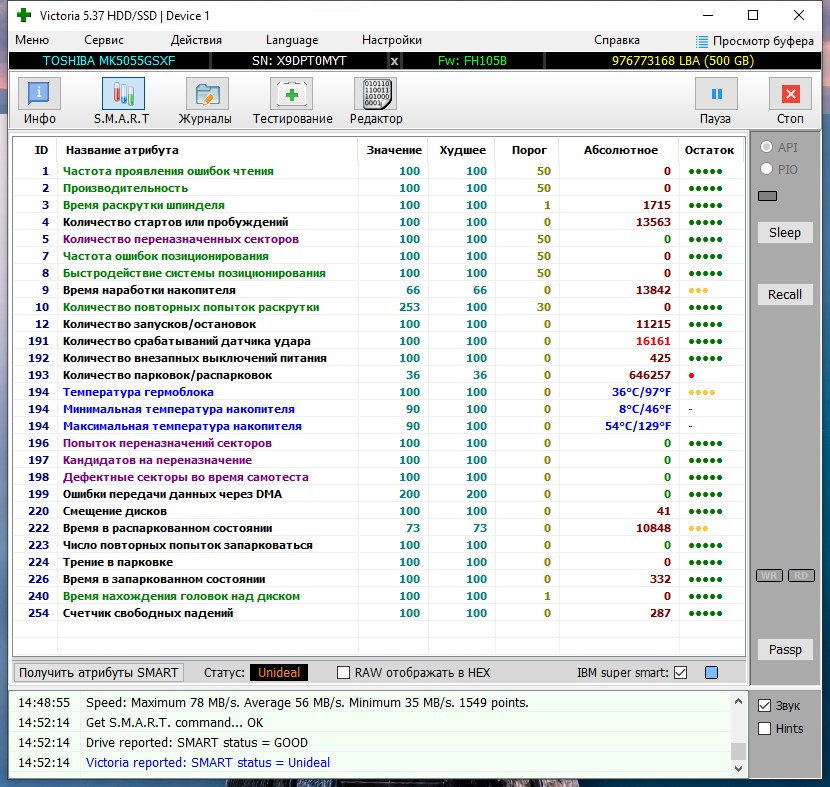830x787 pixels.
Task: Click the Пауза pause icon
Action: (716, 94)
